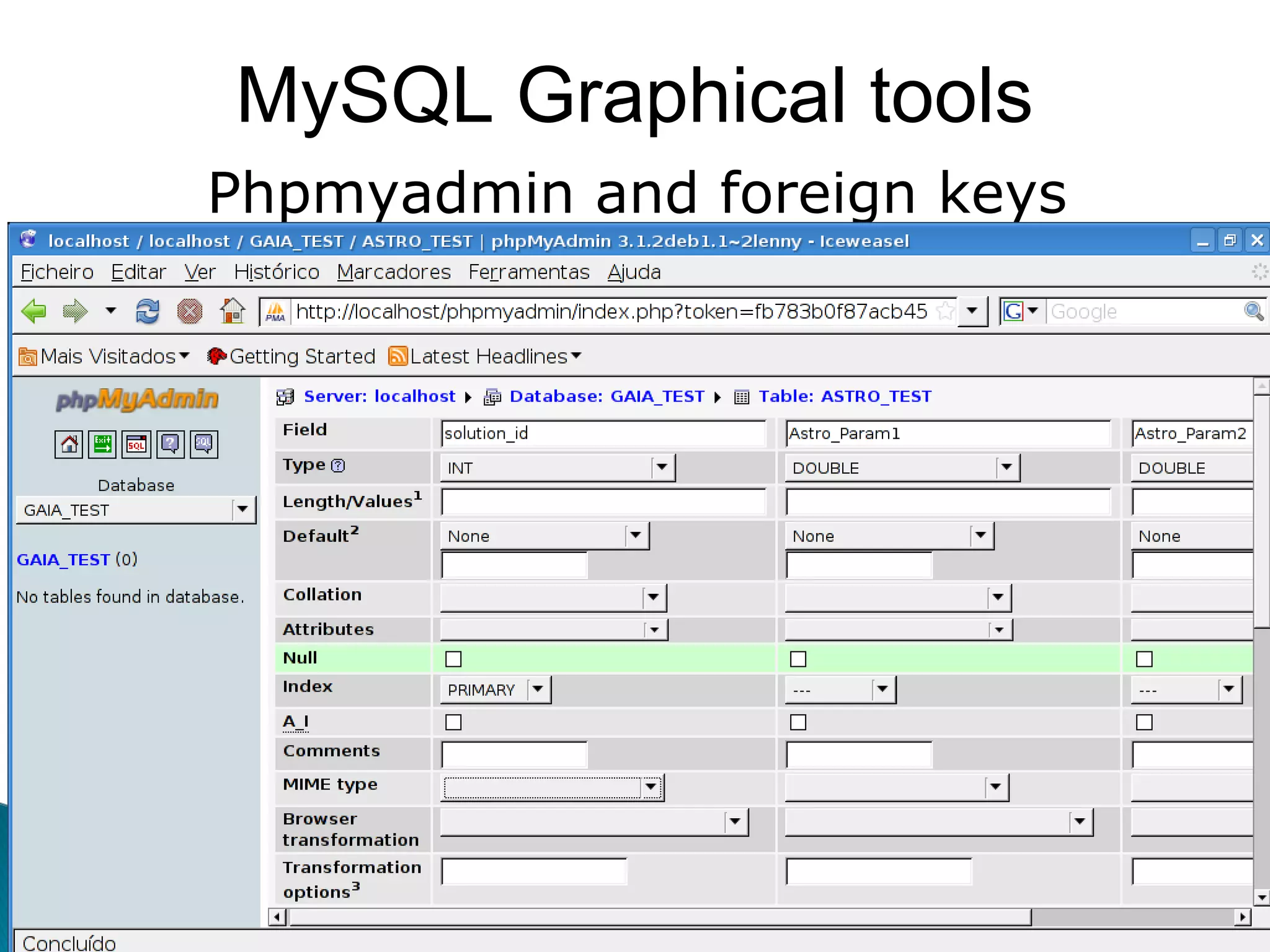Open the Getting Started bookmark
The height and width of the screenshot is (952, 1270).
(x=291, y=356)
